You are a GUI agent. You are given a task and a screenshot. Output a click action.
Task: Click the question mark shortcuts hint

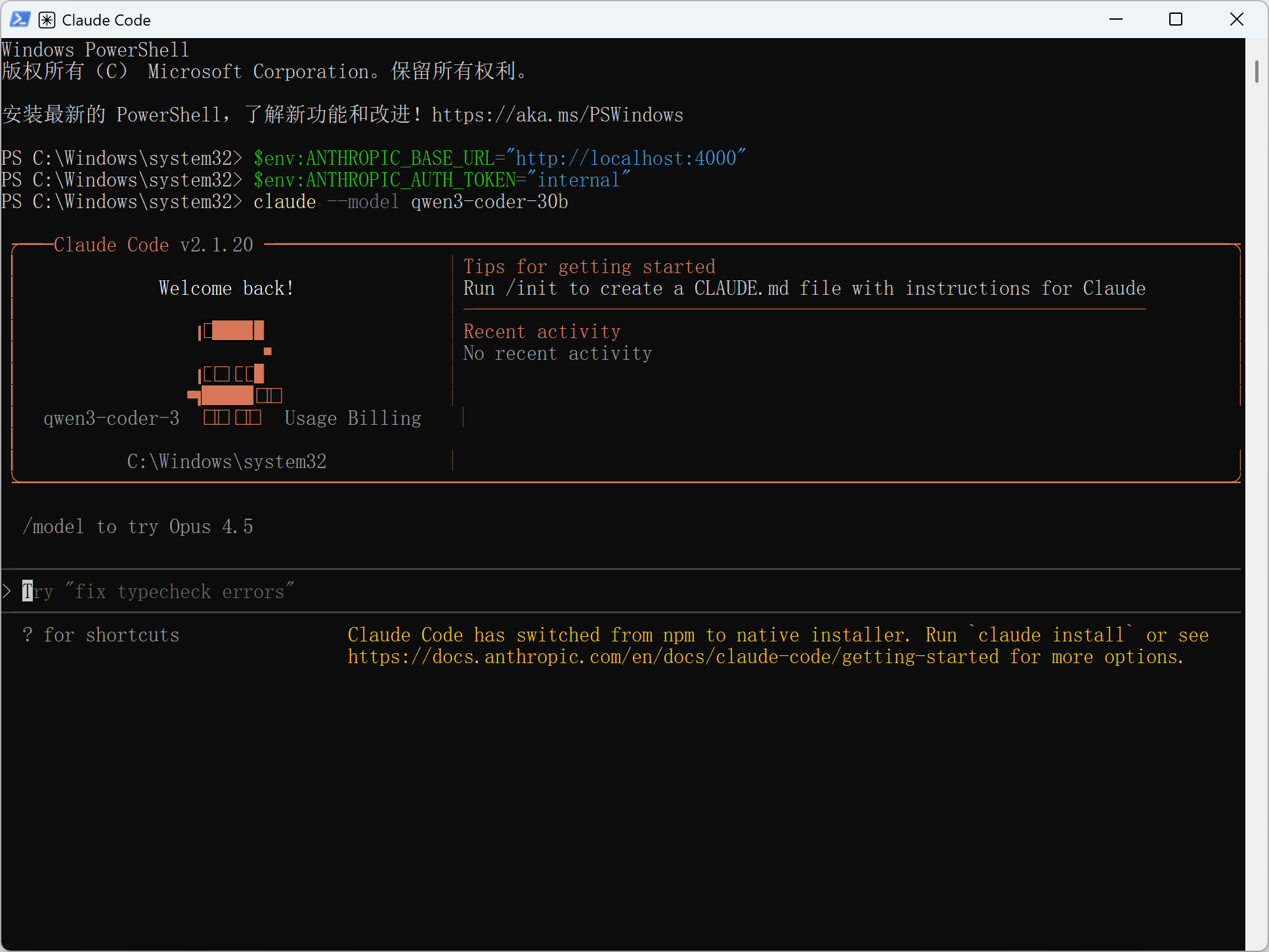tap(100, 635)
